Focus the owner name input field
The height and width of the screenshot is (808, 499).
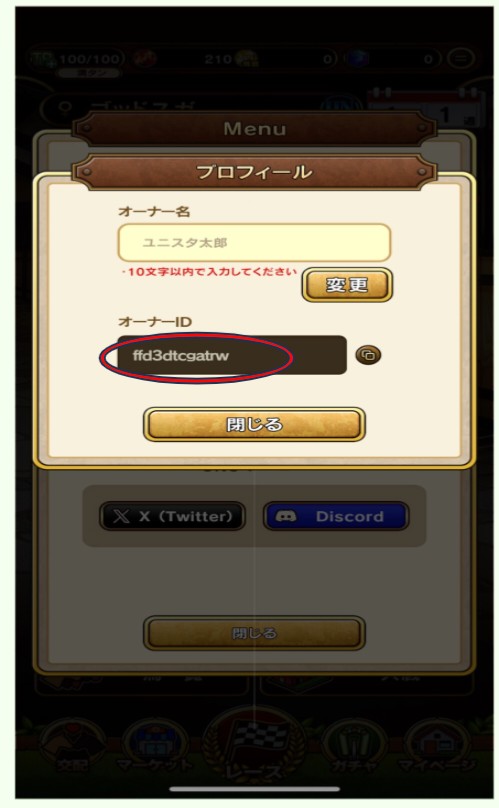[x=254, y=243]
